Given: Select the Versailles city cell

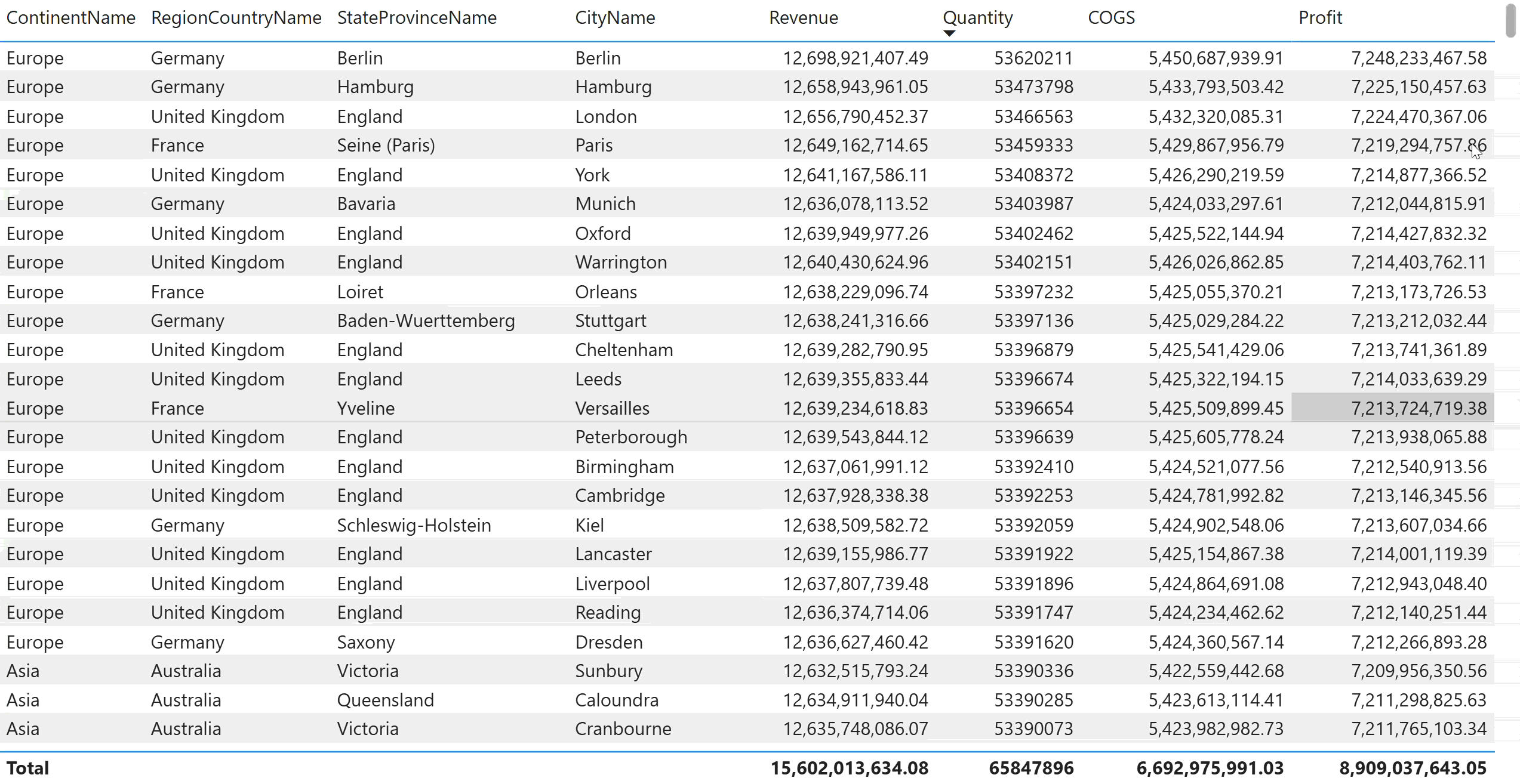Looking at the screenshot, I should 612,409.
